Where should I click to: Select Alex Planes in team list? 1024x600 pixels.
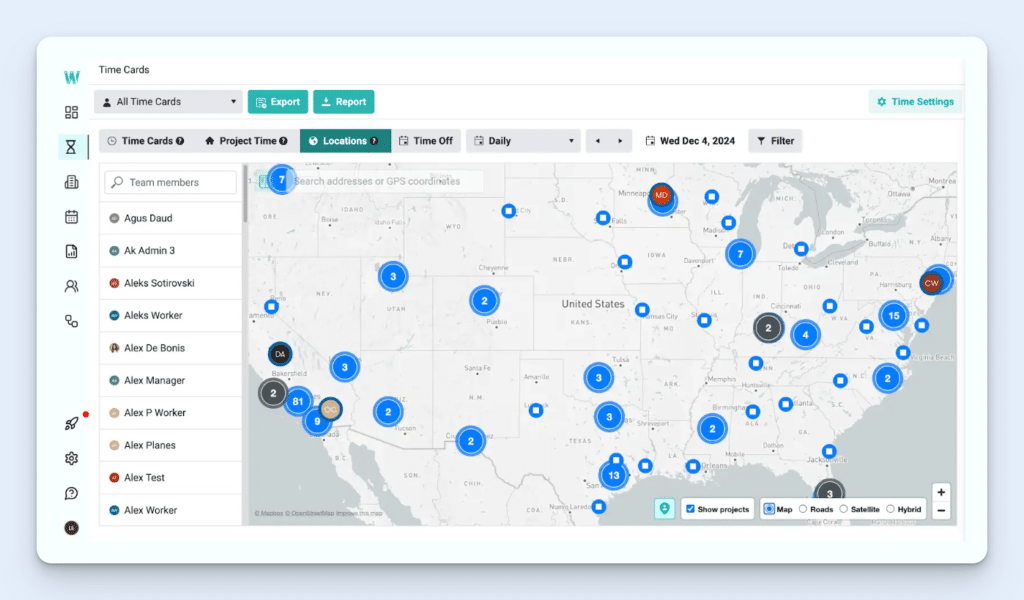tap(170, 445)
